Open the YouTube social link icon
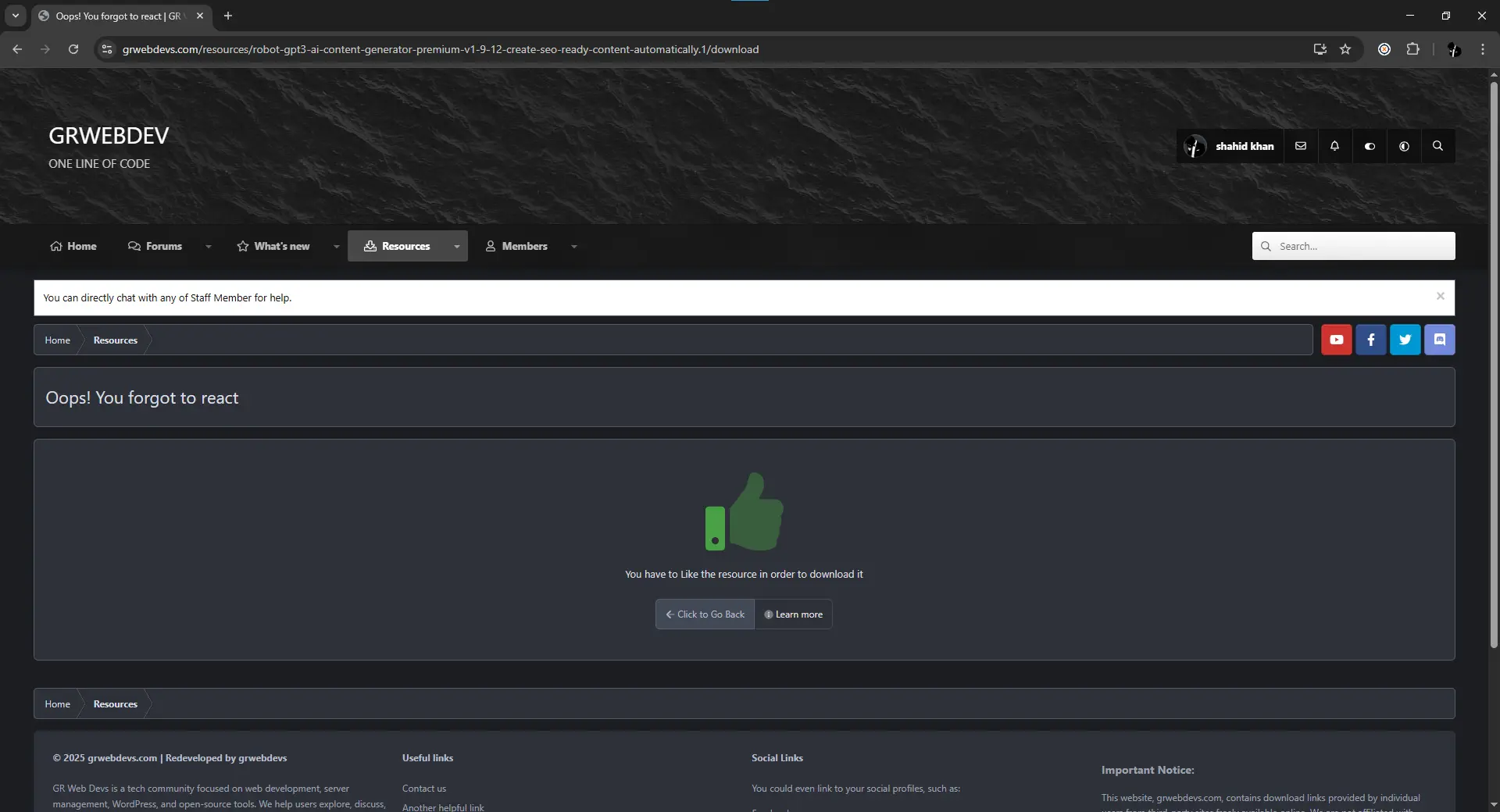This screenshot has width=1500, height=812. click(1336, 340)
